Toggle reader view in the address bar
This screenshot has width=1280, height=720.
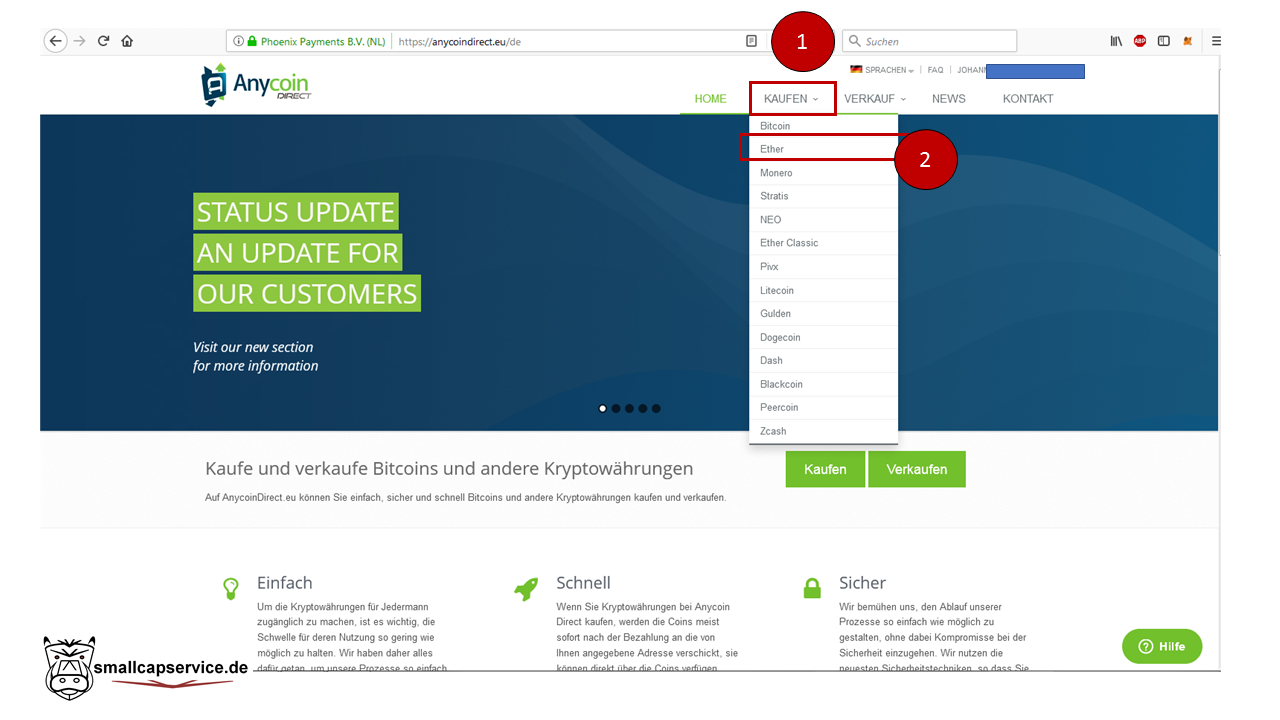(x=751, y=41)
